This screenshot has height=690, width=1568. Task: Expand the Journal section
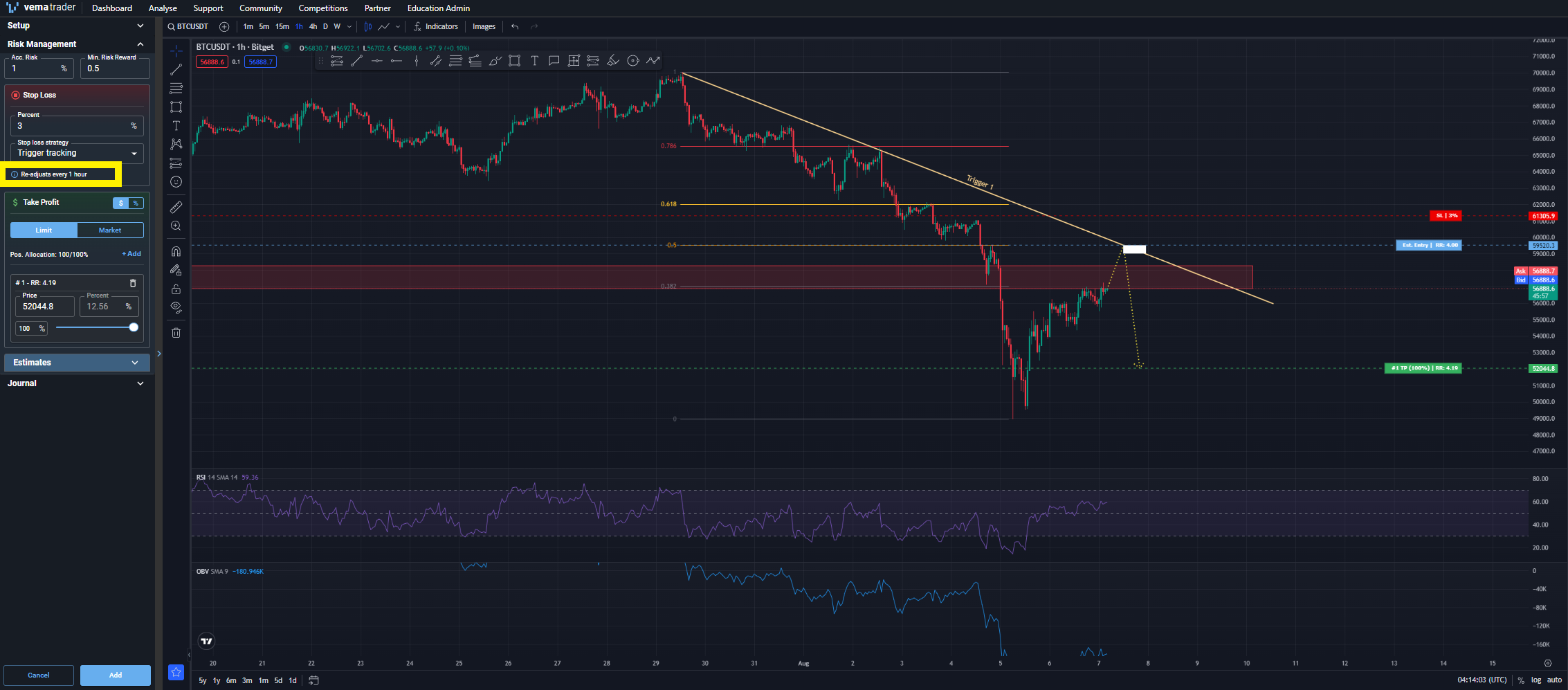point(76,383)
